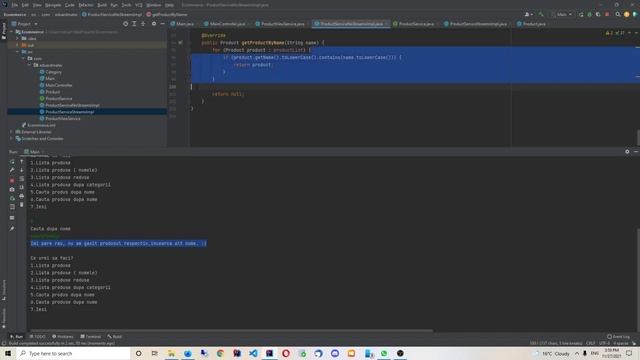This screenshot has width=640, height=360.
Task: Switch to the MainController.java editor tab
Action: pyautogui.click(x=225, y=24)
